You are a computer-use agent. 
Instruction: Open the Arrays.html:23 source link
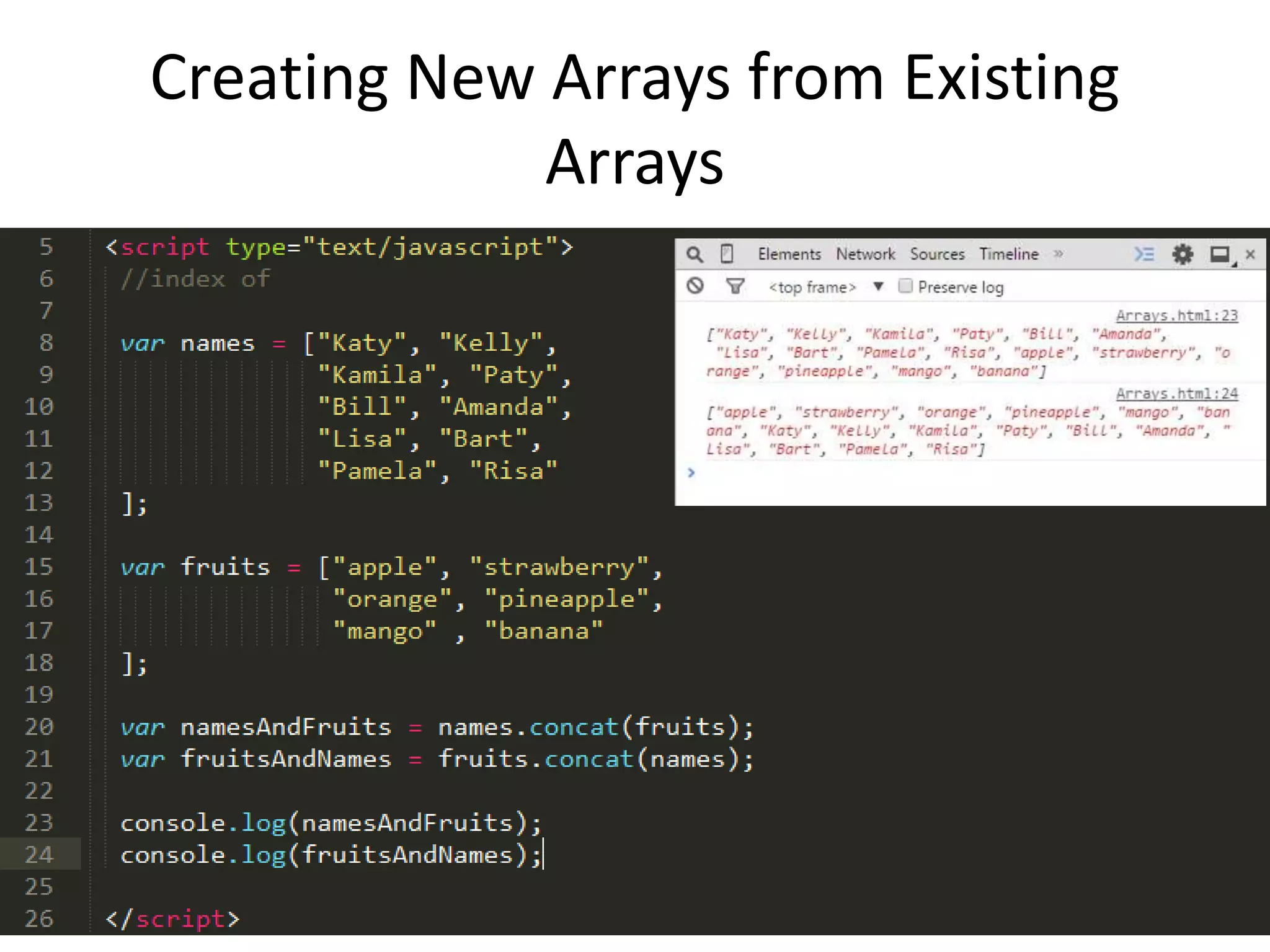1176,315
